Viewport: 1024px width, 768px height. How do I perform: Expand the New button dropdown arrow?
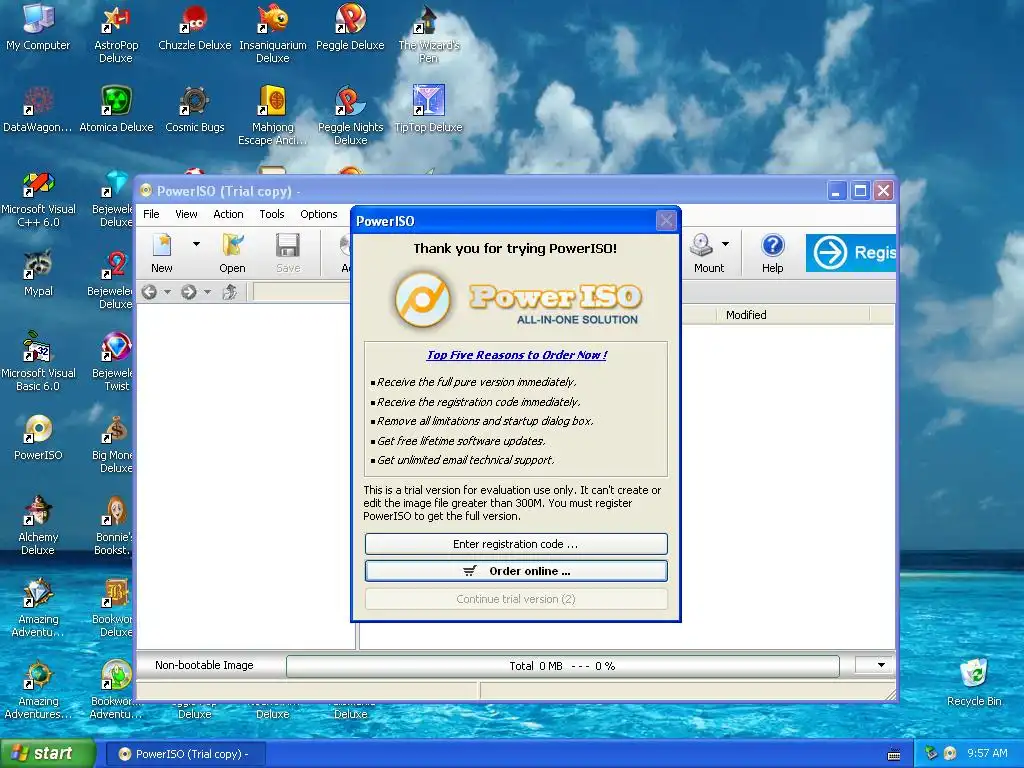196,244
